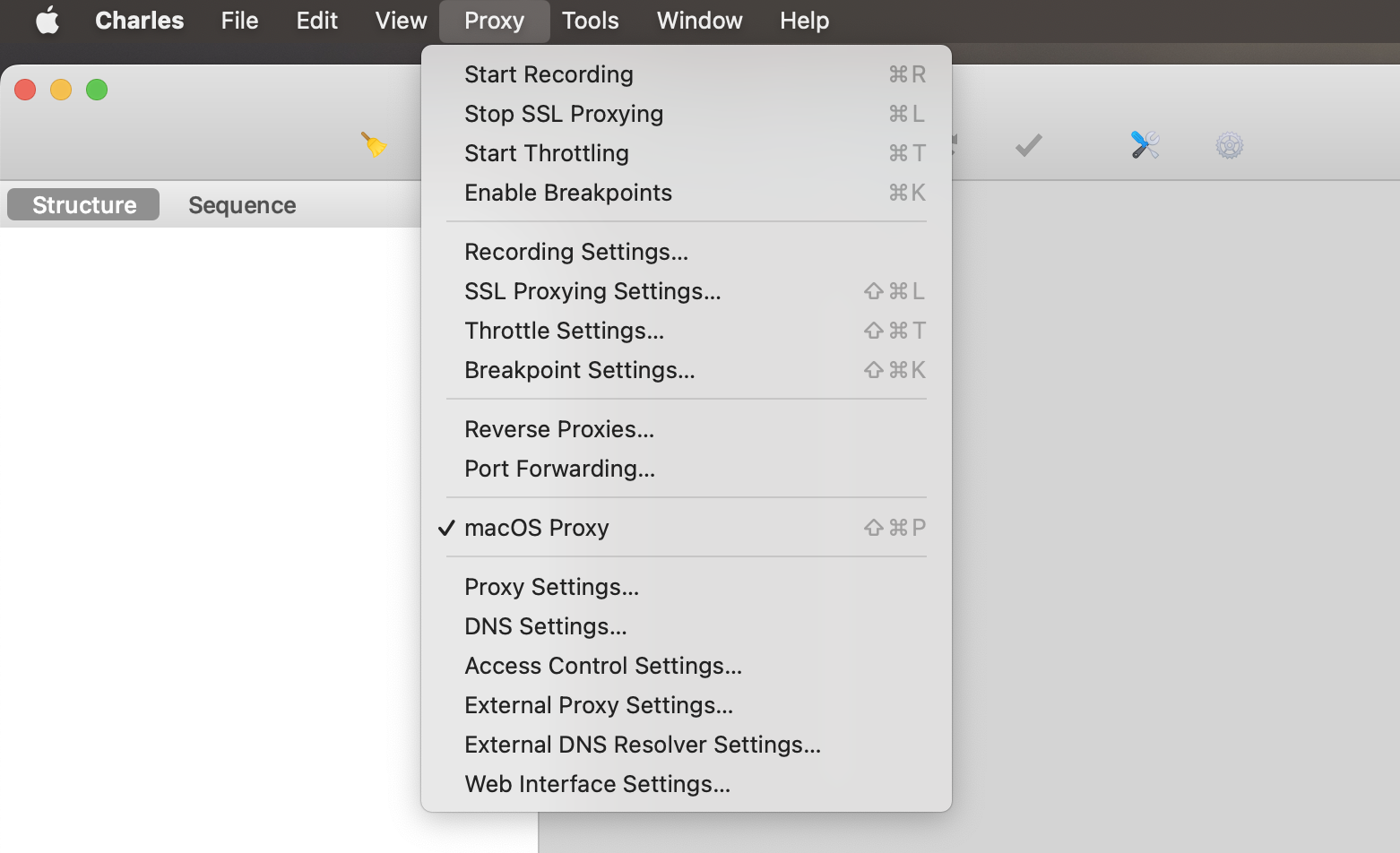Open Proxy Settings…
The width and height of the screenshot is (1400, 853).
(687, 587)
